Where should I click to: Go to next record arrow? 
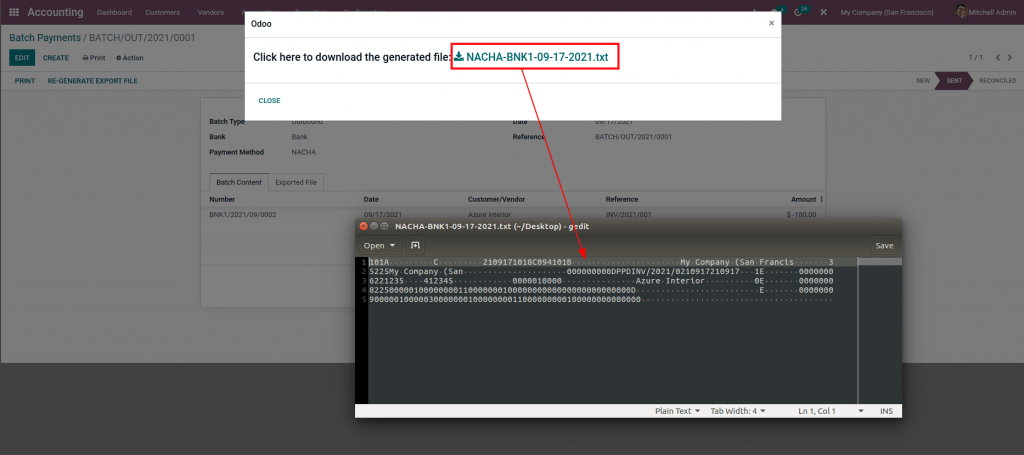(x=1011, y=58)
